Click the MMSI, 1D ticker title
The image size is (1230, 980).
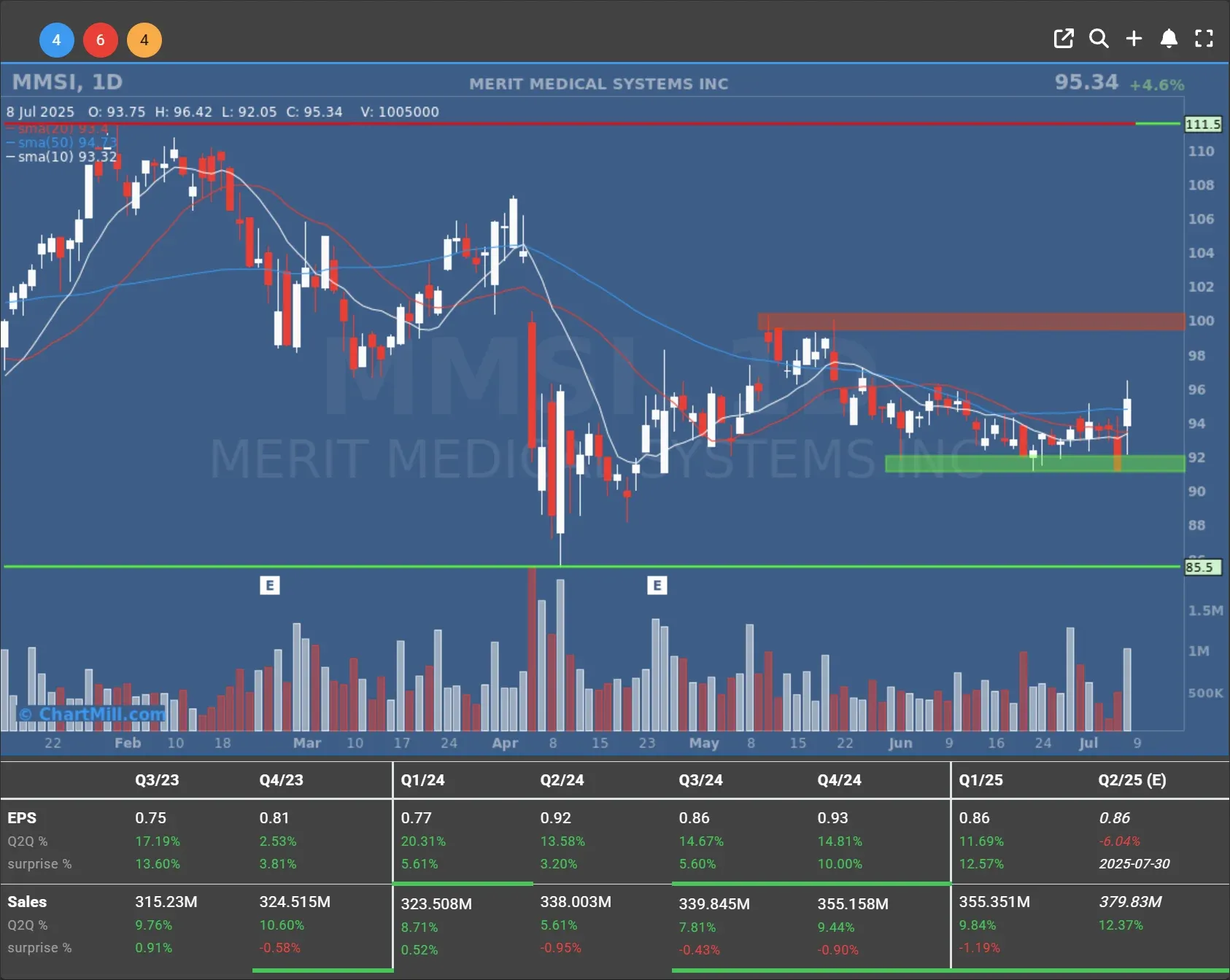(67, 82)
